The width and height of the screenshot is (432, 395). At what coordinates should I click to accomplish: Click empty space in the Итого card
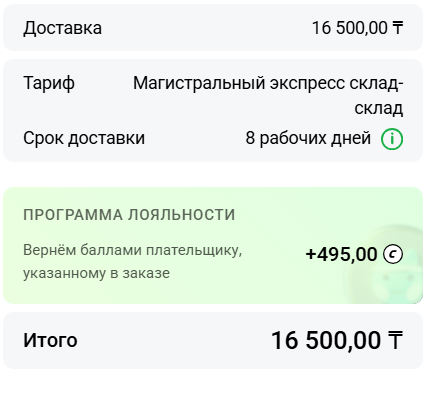pos(173,341)
